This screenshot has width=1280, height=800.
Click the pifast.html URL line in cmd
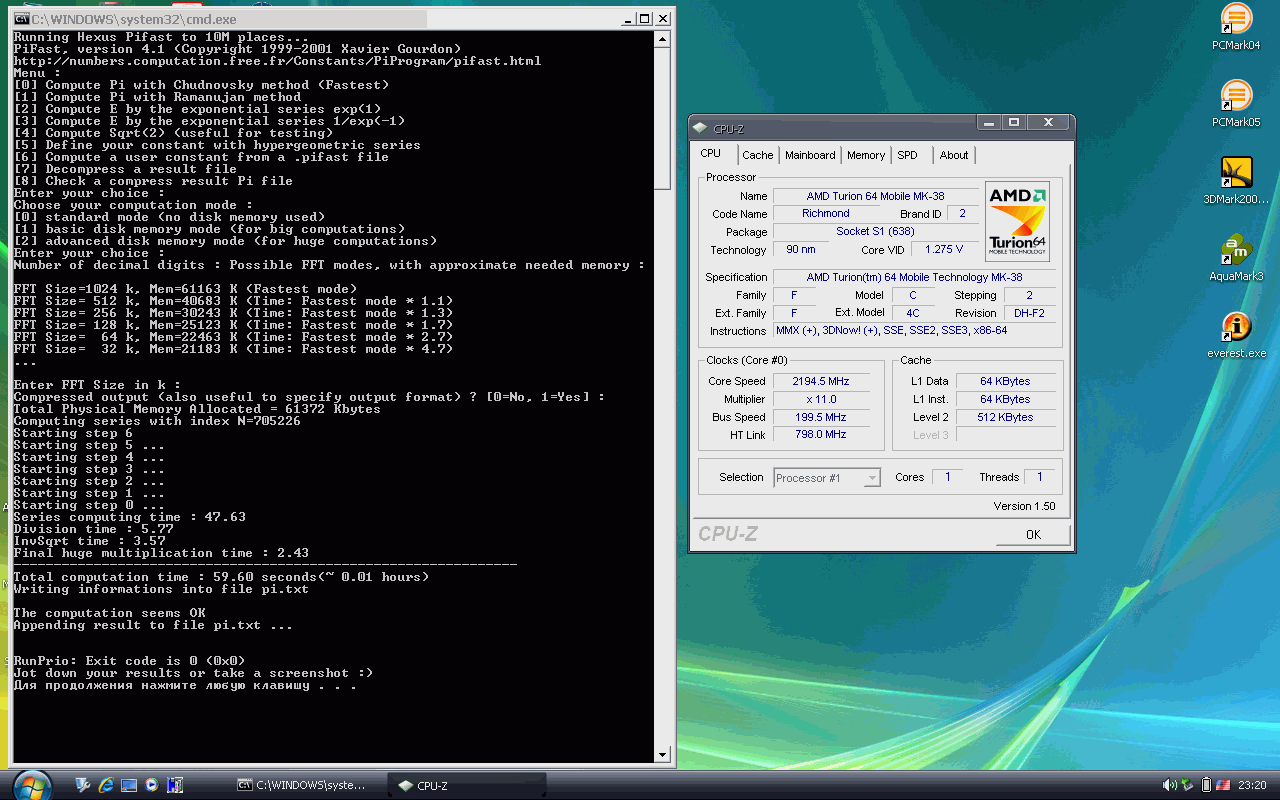[x=277, y=61]
